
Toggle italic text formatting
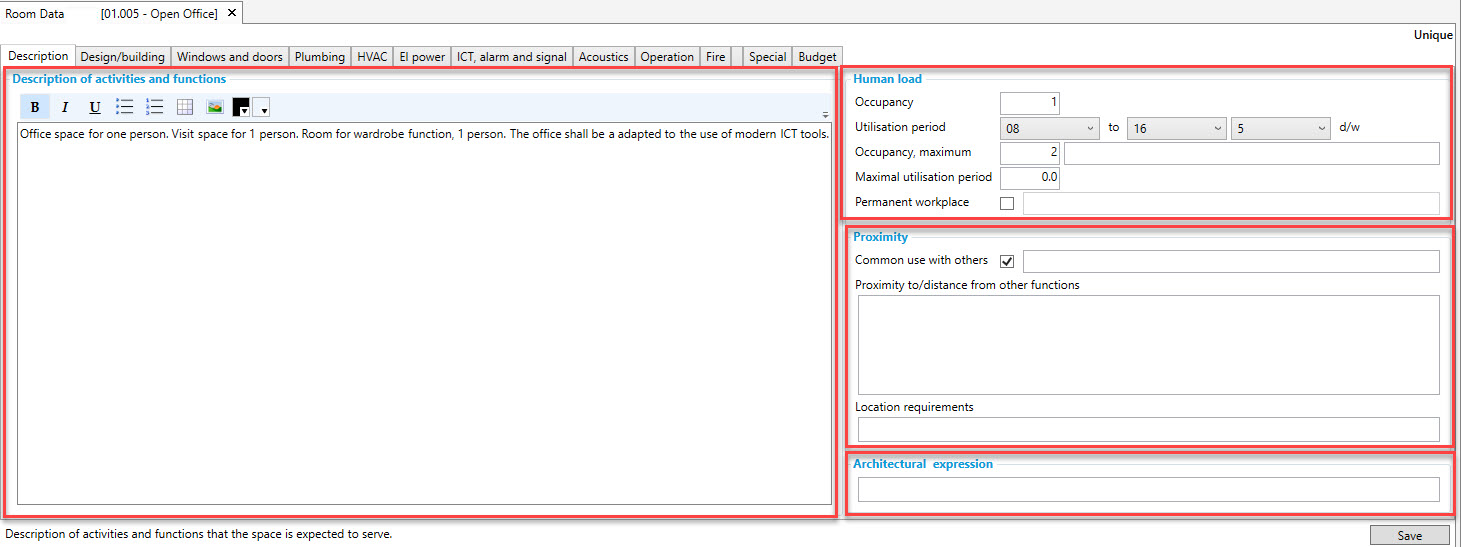65,107
